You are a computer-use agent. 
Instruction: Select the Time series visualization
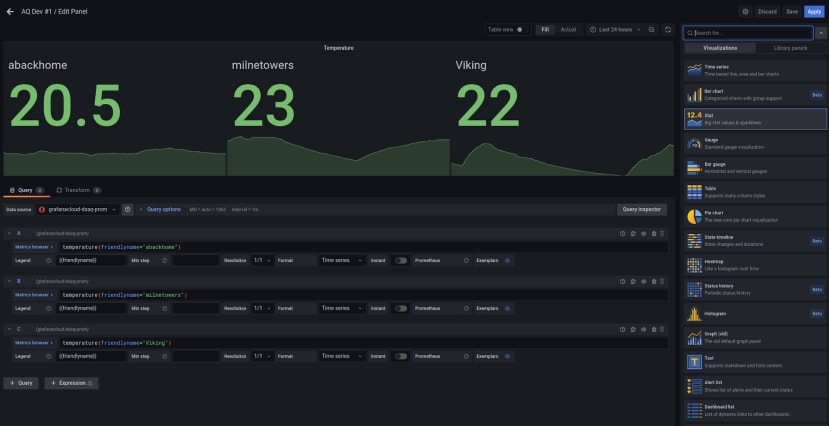pyautogui.click(x=755, y=70)
